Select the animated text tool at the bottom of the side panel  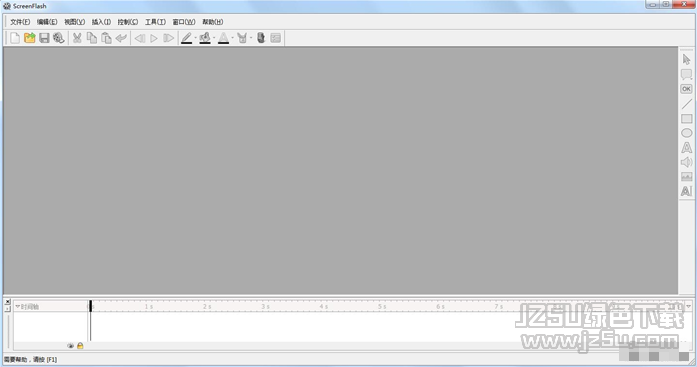686,191
